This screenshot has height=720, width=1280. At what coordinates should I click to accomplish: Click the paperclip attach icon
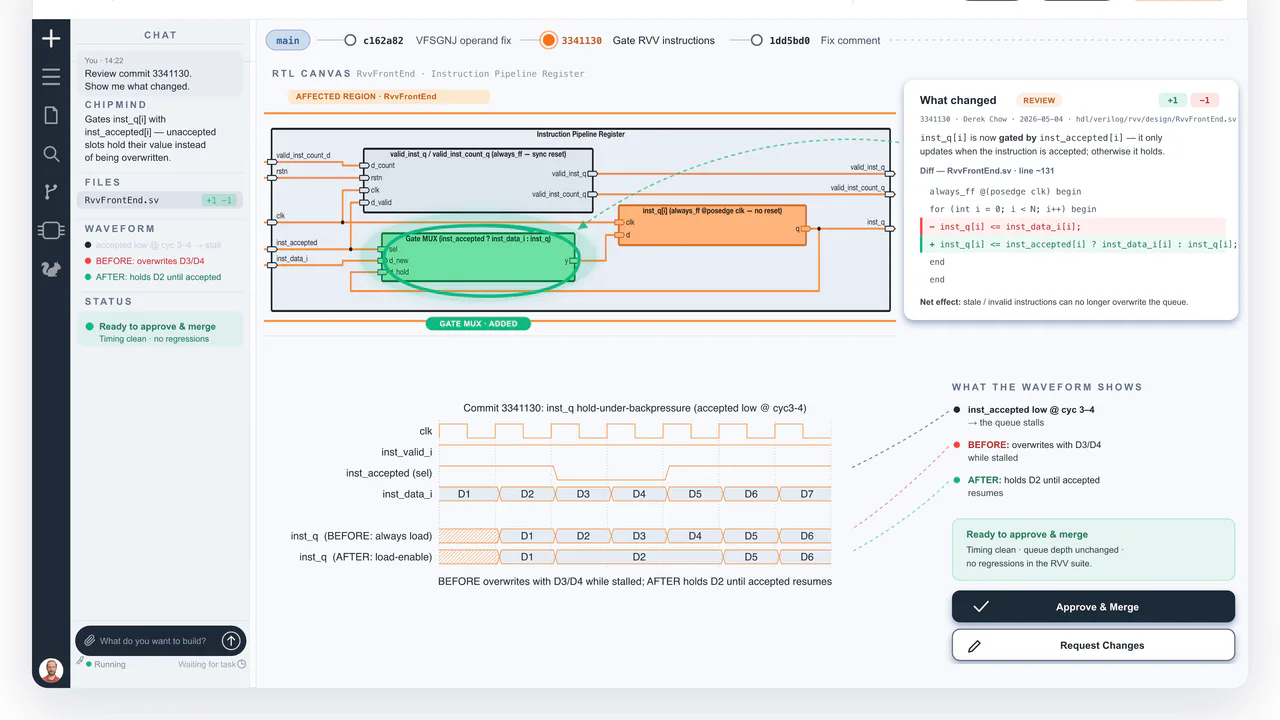[x=89, y=641]
